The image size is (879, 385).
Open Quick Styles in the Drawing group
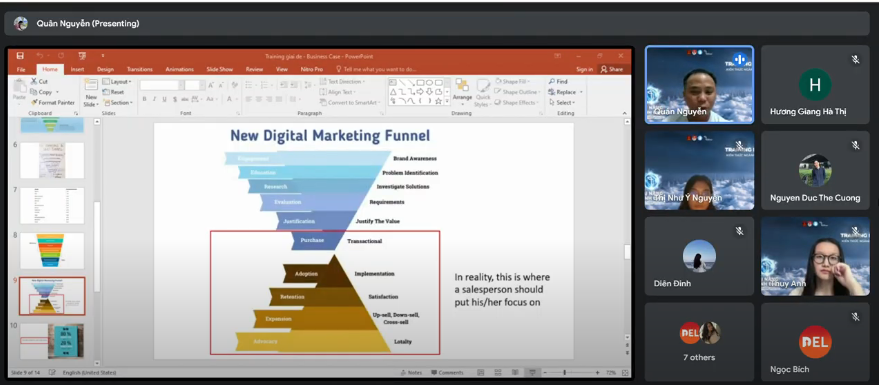coord(483,92)
